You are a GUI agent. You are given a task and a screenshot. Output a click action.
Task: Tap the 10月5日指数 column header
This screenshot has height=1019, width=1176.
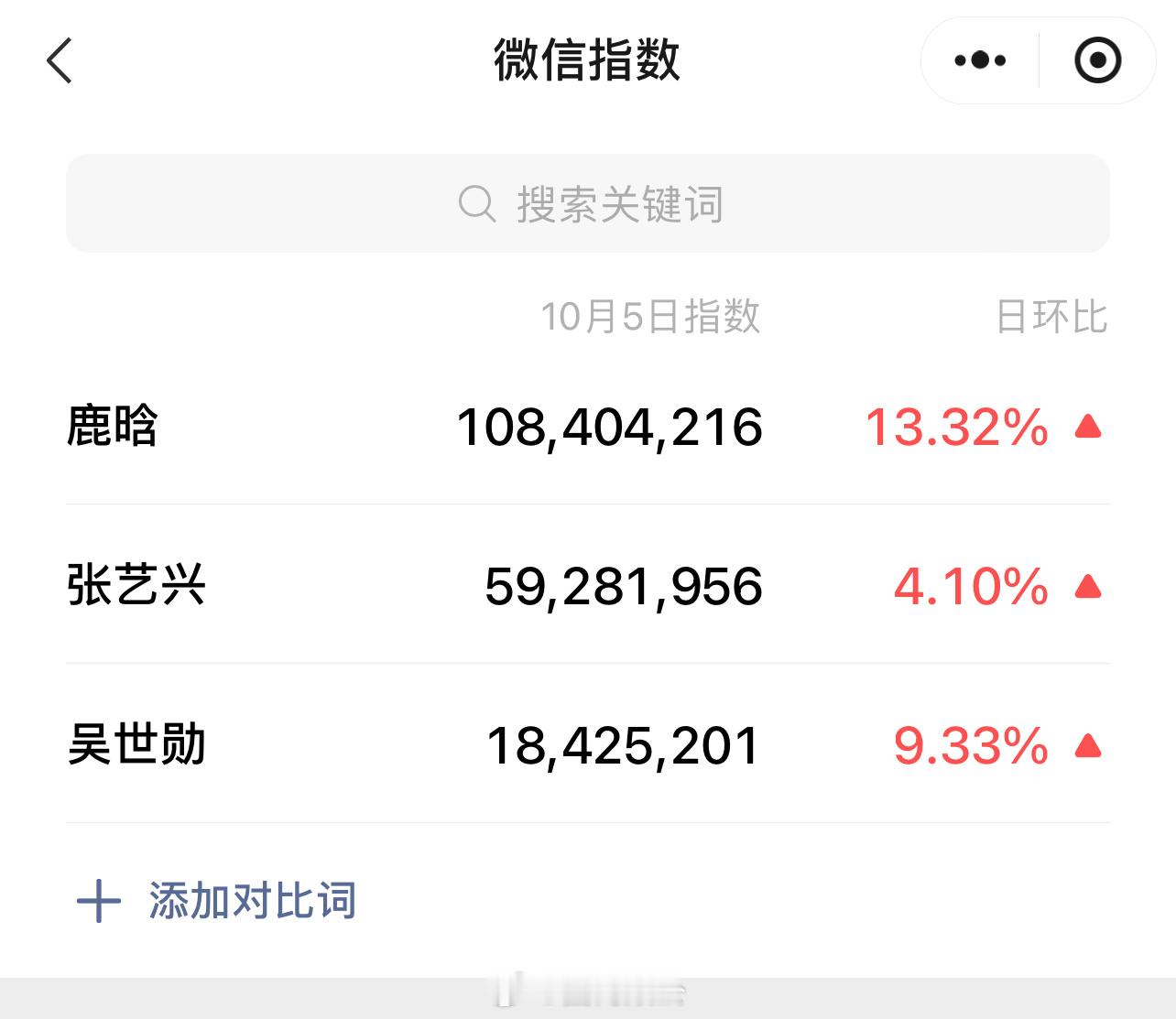click(x=650, y=317)
